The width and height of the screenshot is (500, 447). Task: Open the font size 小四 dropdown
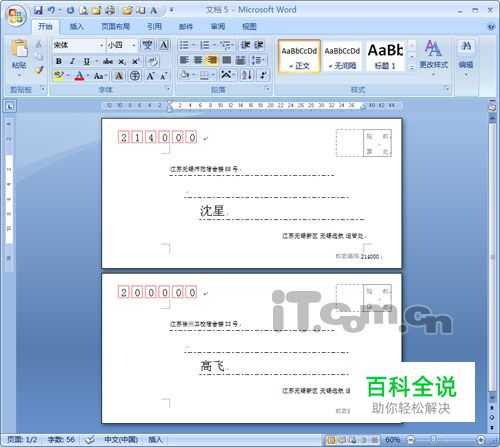pos(134,45)
